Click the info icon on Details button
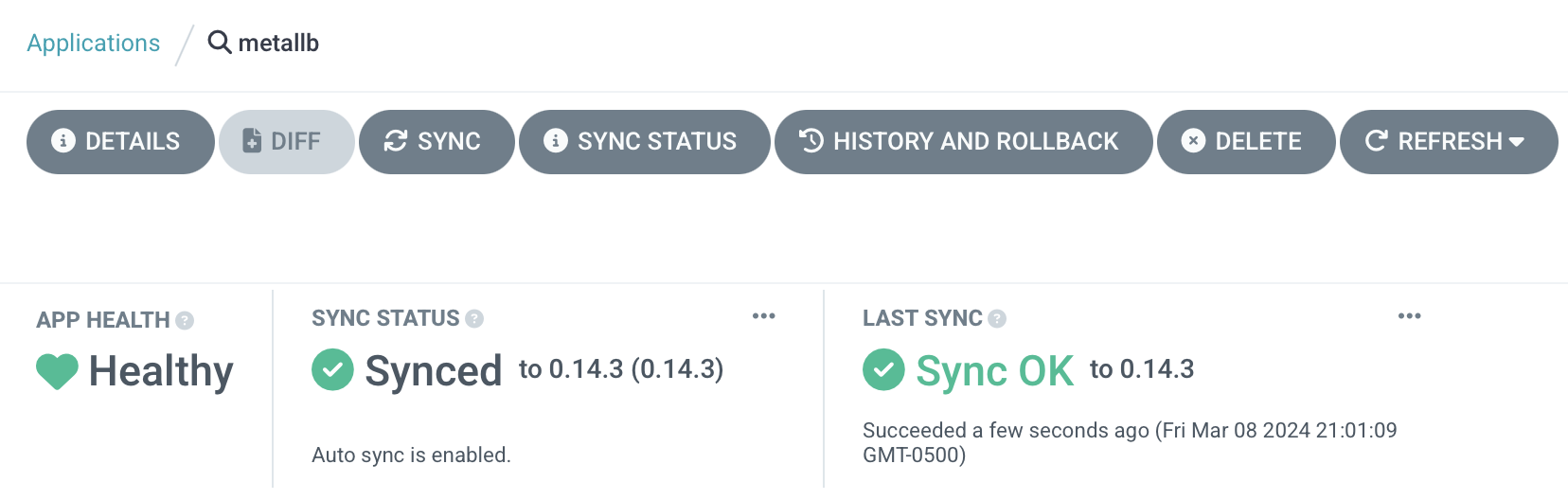The image size is (1568, 500). point(63,141)
